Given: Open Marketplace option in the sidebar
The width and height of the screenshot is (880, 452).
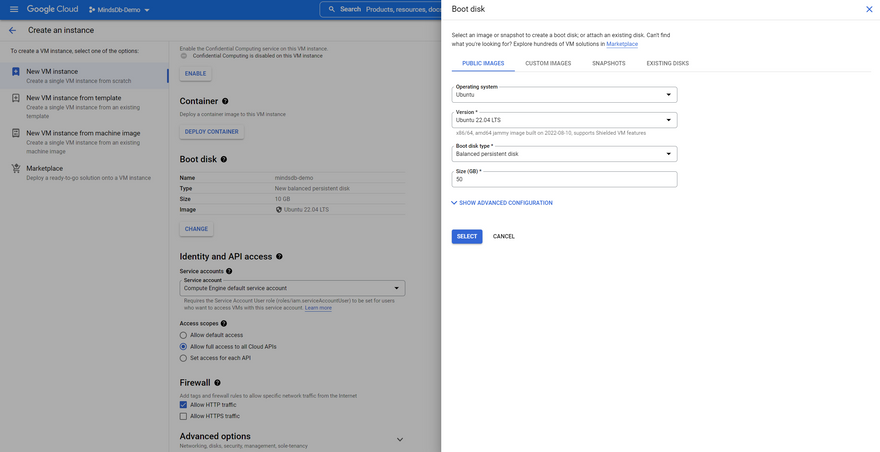Looking at the screenshot, I should pos(84,172).
